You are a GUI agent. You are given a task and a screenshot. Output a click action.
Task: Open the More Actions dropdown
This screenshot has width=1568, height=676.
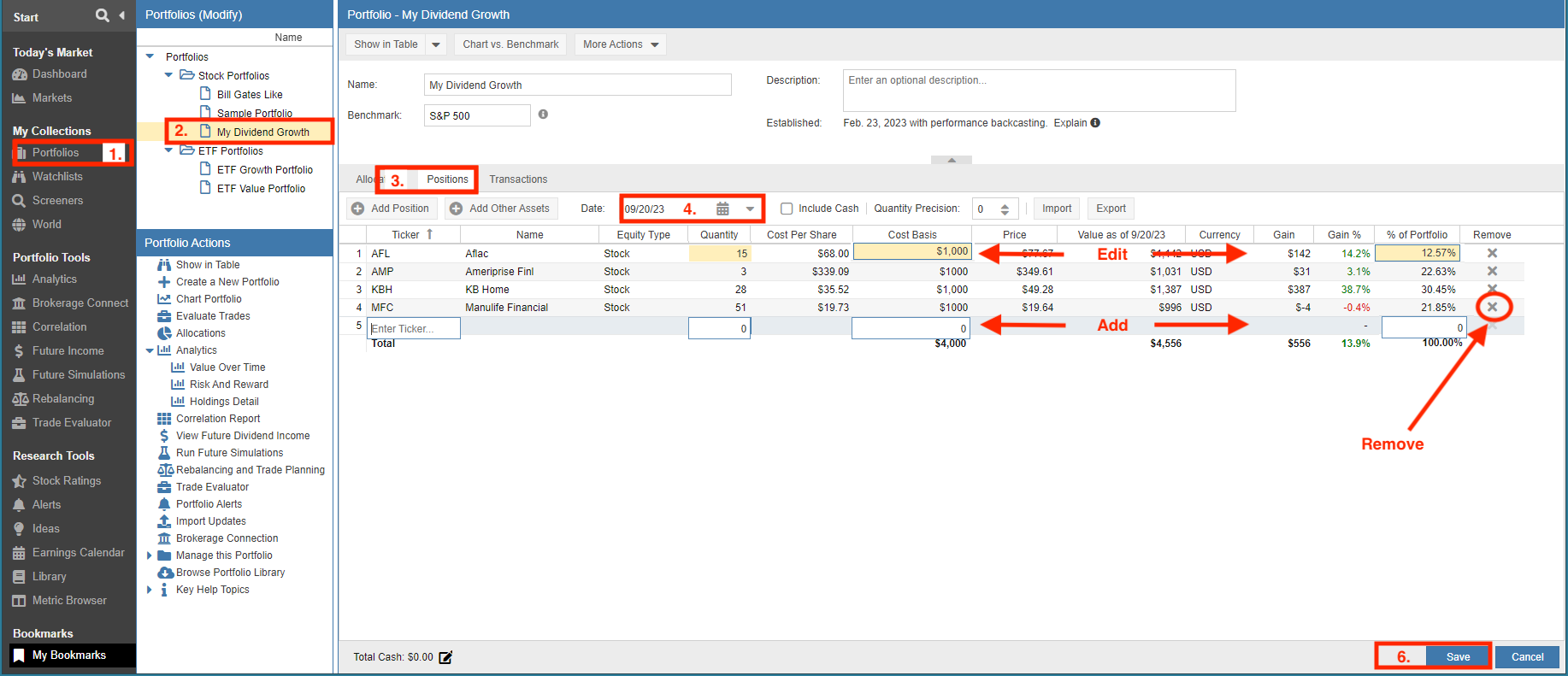click(x=621, y=44)
